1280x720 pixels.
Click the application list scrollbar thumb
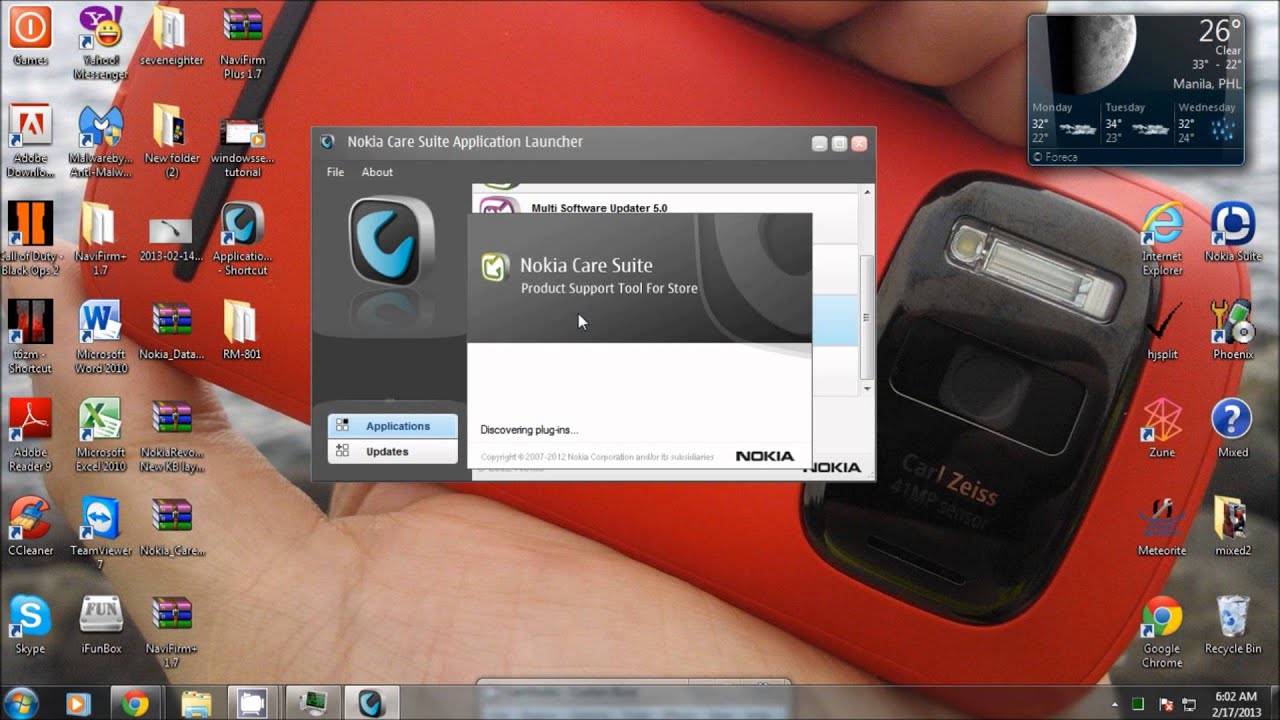tap(867, 317)
